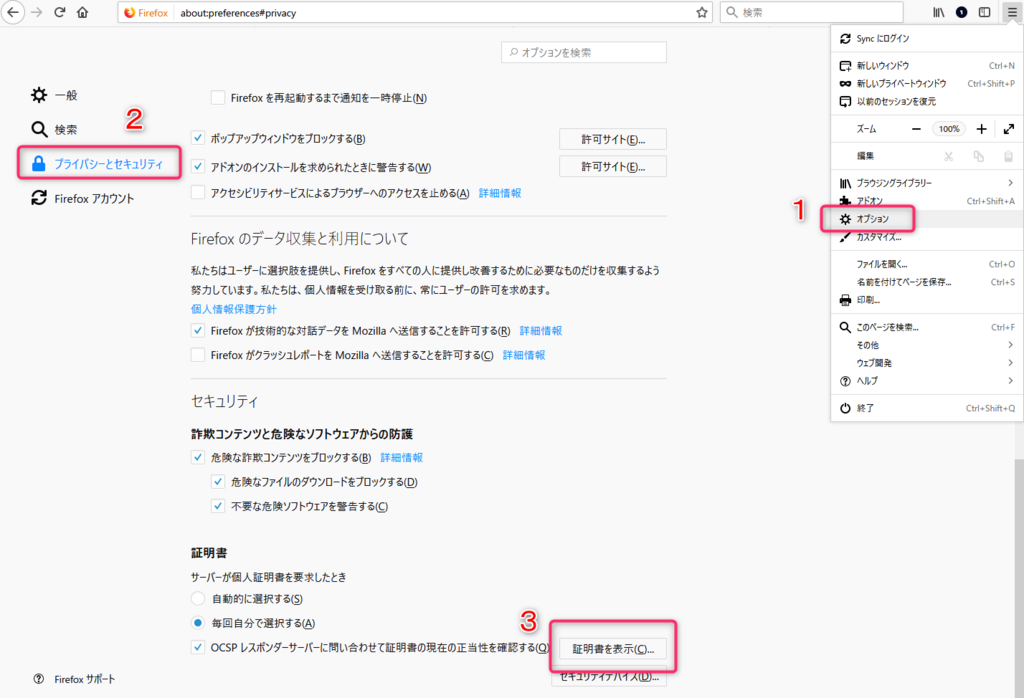Toggle 危険な詐欺コンテンツをブロックする checkbox
This screenshot has height=698, width=1024.
pos(198,457)
